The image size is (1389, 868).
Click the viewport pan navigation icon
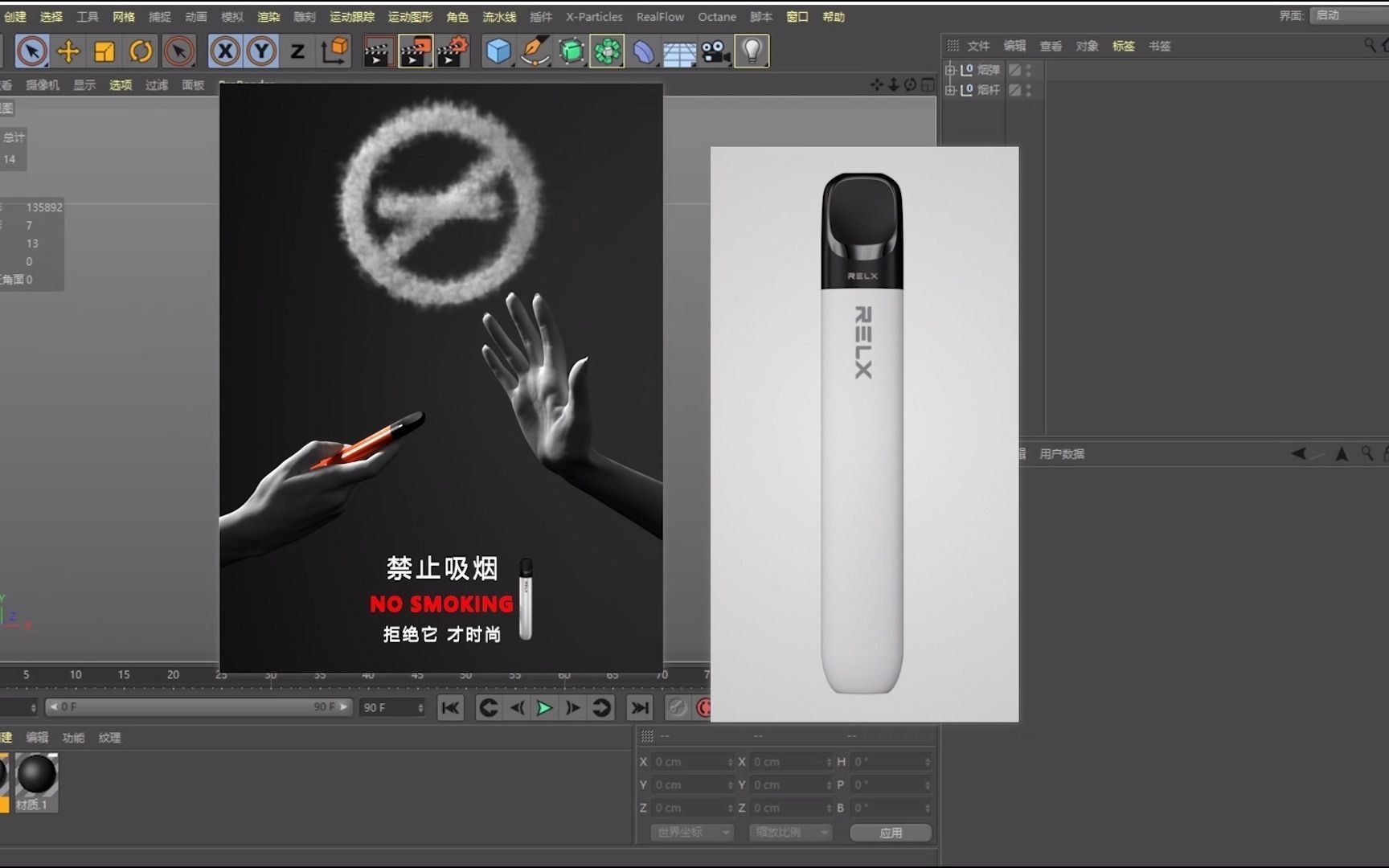coord(877,84)
